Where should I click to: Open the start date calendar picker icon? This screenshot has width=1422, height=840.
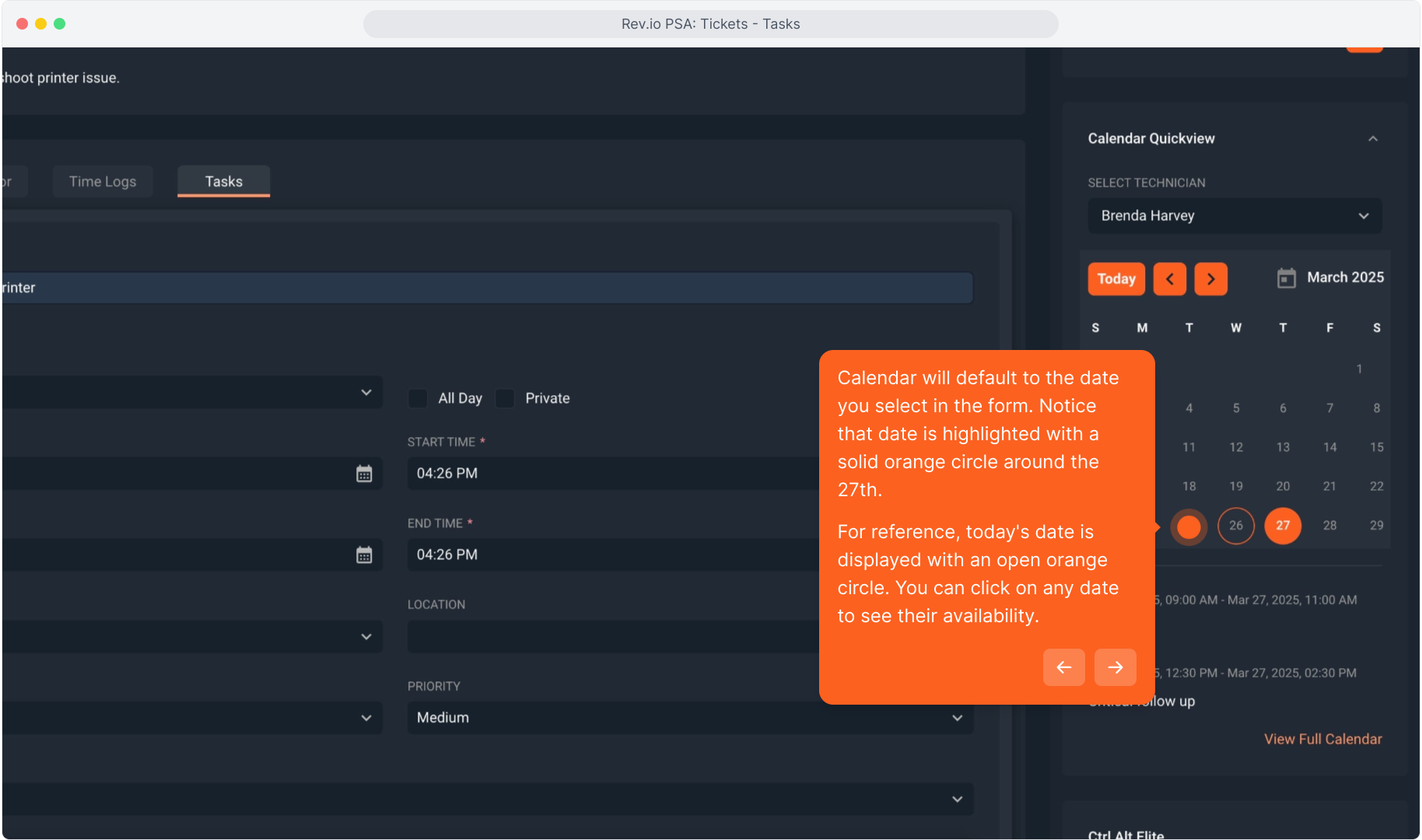[x=364, y=474]
